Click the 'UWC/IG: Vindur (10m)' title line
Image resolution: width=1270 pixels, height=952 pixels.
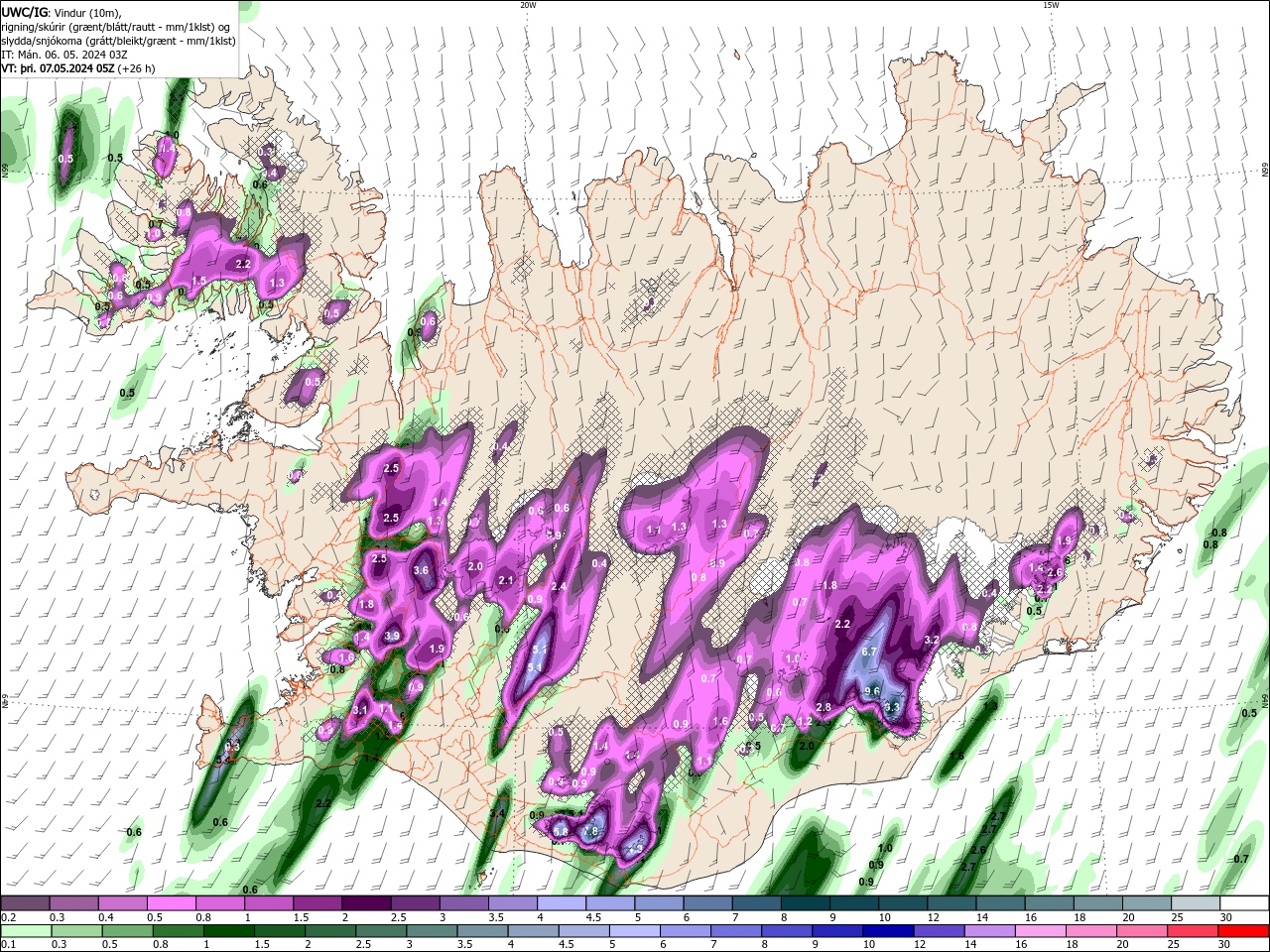pos(61,12)
